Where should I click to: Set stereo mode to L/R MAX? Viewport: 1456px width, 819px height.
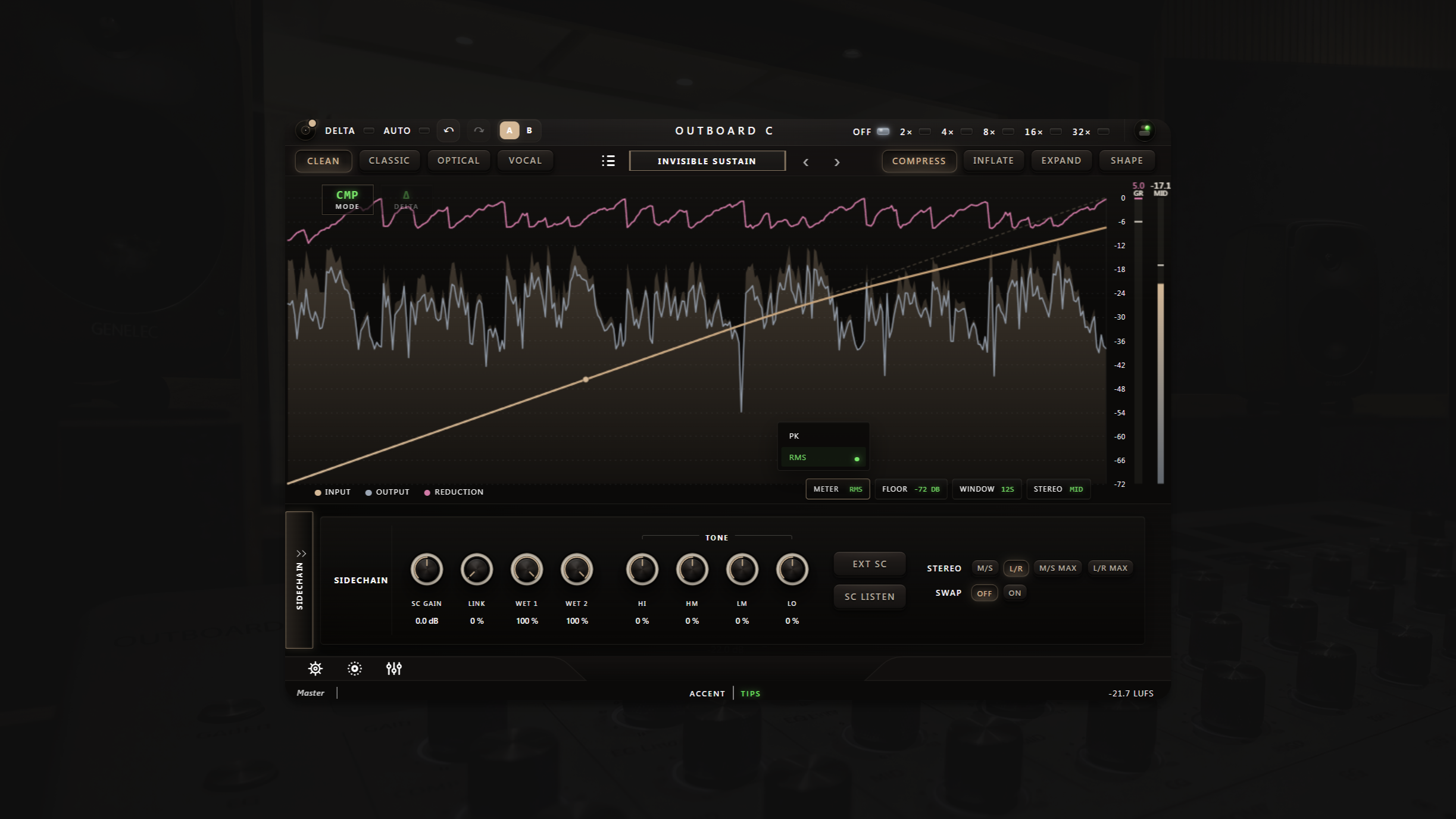[x=1110, y=568]
